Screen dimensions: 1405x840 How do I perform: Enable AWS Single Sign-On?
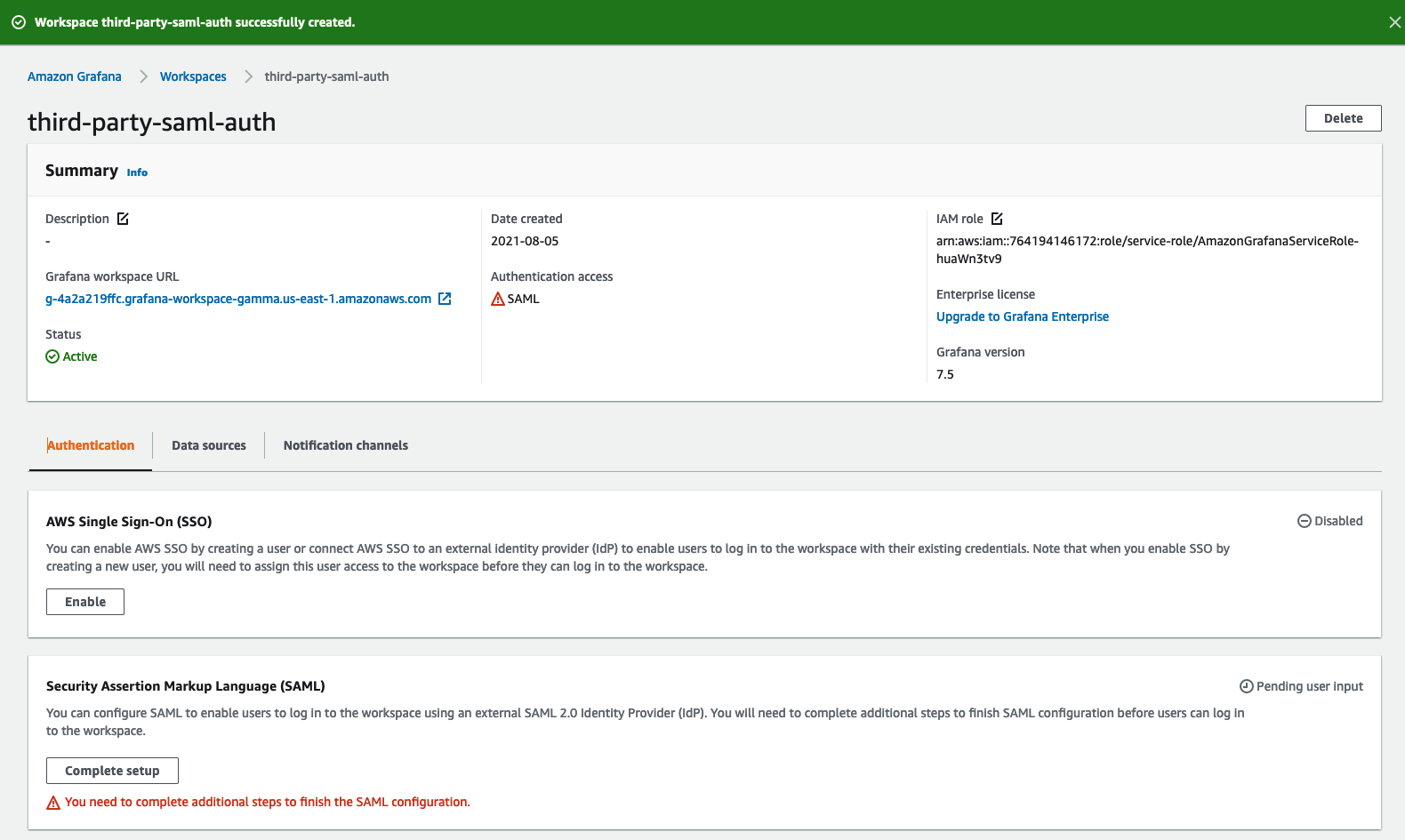click(85, 602)
